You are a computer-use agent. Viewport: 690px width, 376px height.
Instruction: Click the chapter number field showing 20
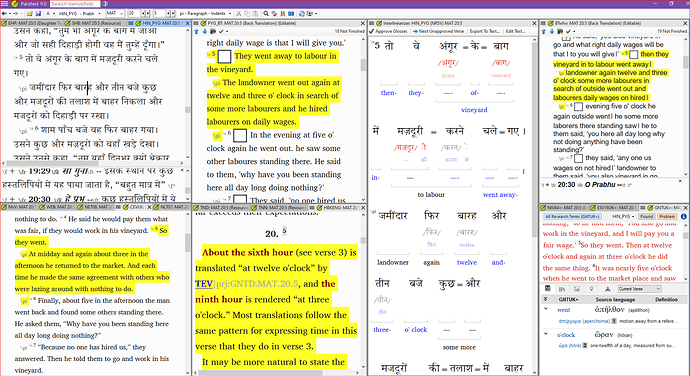click(133, 14)
